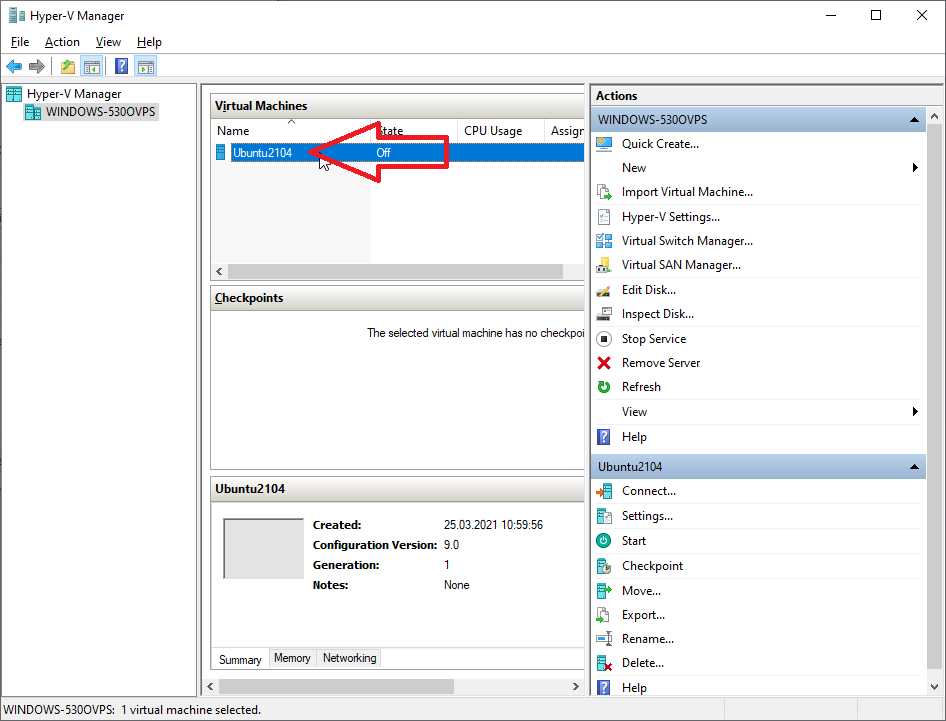Click Connect for Ubuntu2104

(x=648, y=491)
